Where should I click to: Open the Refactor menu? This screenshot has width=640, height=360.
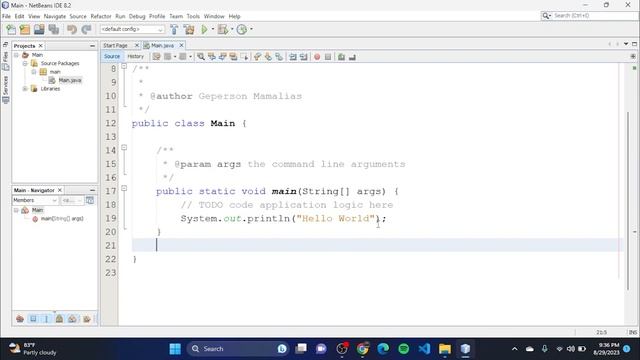tap(101, 16)
